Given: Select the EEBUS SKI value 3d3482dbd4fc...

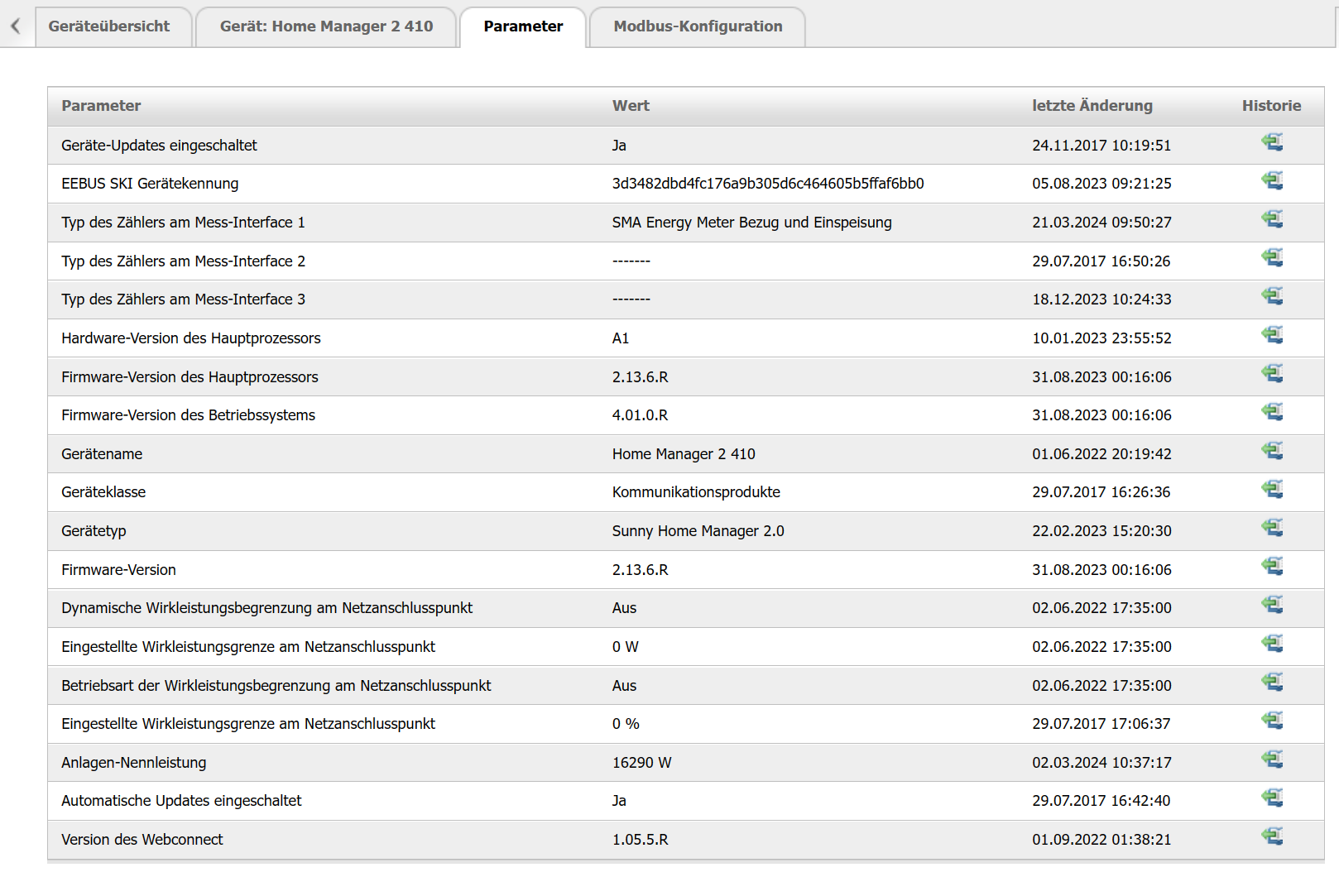Looking at the screenshot, I should 768,184.
